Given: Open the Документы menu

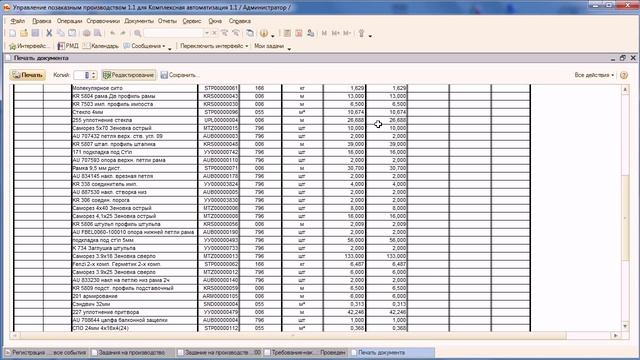Looking at the screenshot, I should (x=139, y=21).
